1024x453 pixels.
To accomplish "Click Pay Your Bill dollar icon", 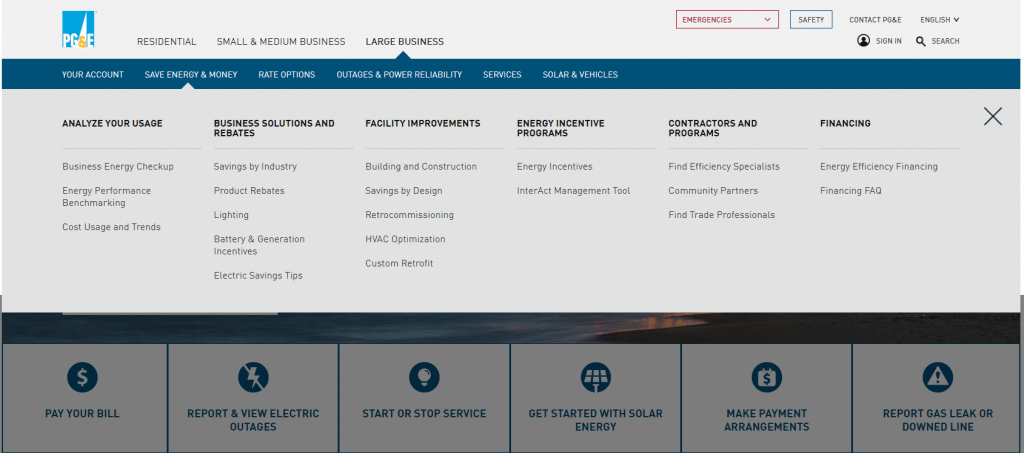I will coord(82,377).
